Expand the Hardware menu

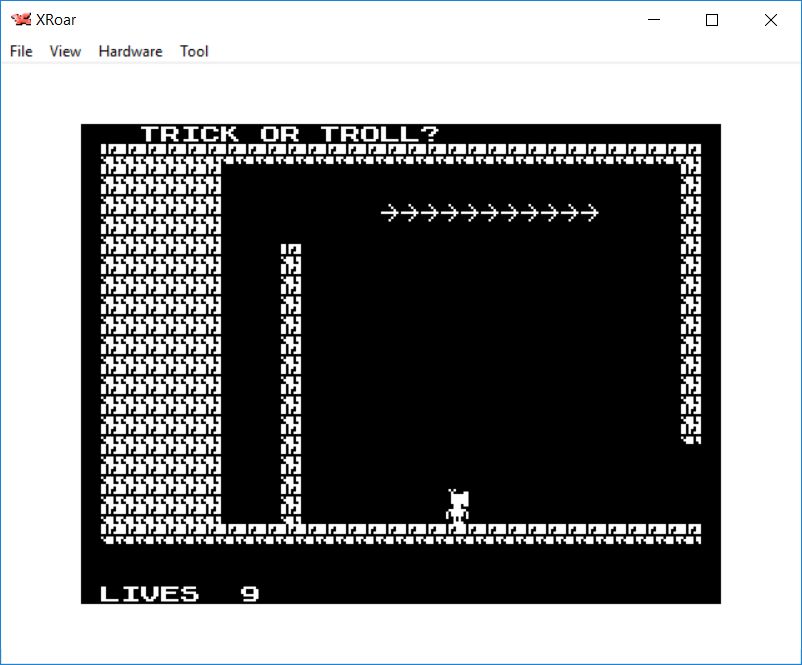tap(130, 51)
